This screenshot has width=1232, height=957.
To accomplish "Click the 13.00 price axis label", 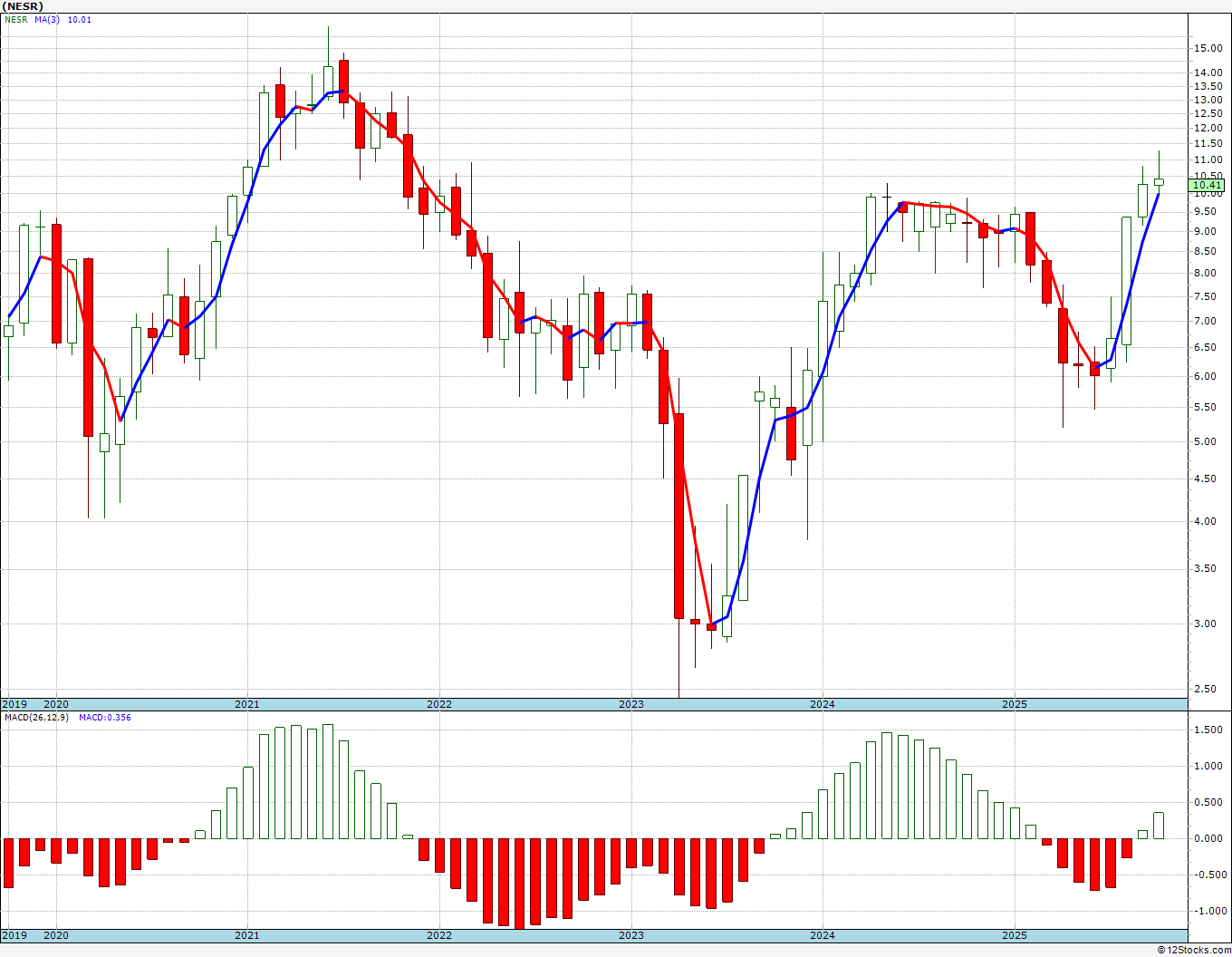I will click(x=1207, y=100).
